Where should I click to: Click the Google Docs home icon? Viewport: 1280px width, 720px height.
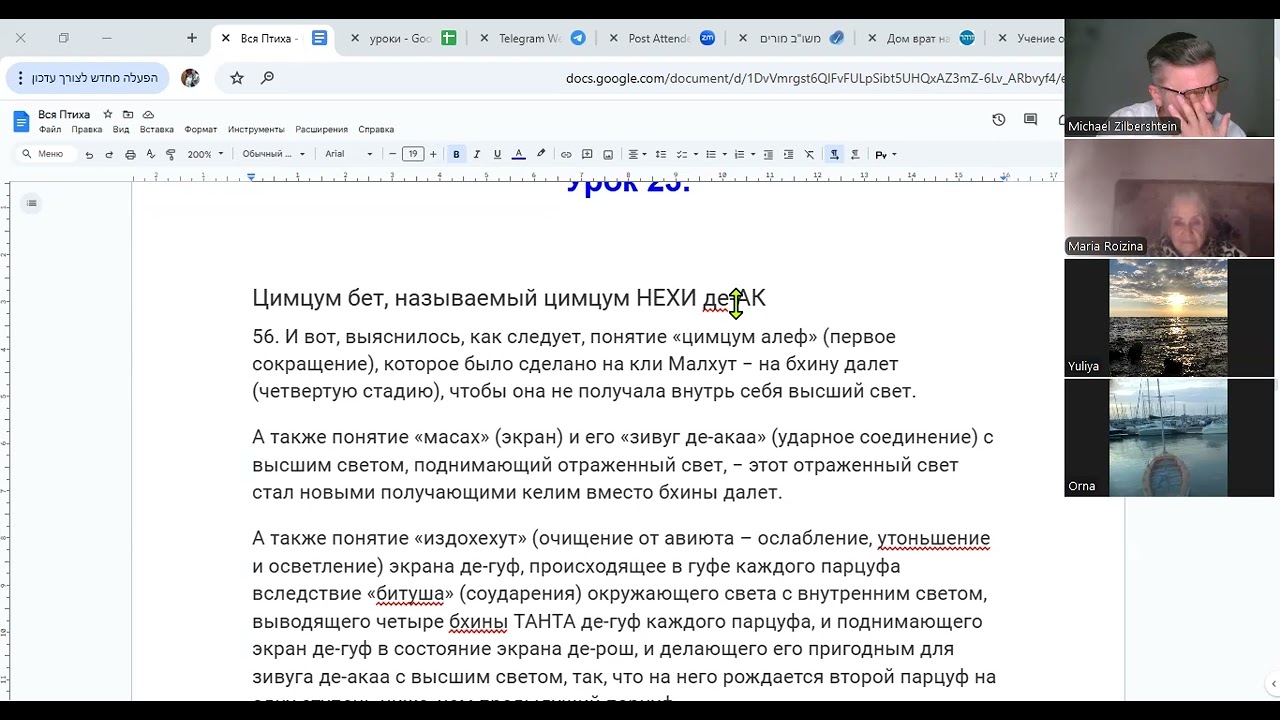coord(21,121)
